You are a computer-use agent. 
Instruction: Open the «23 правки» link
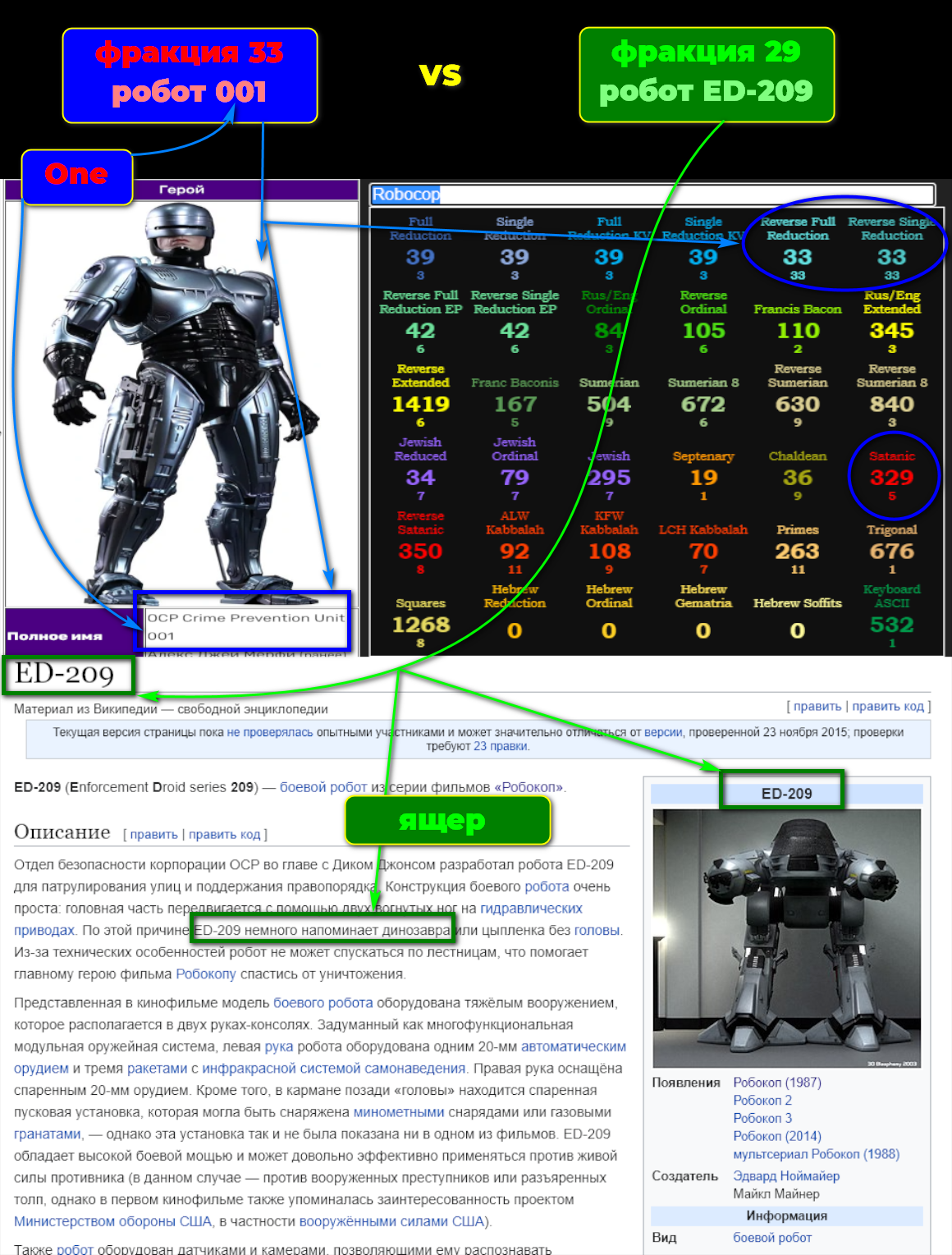501,746
